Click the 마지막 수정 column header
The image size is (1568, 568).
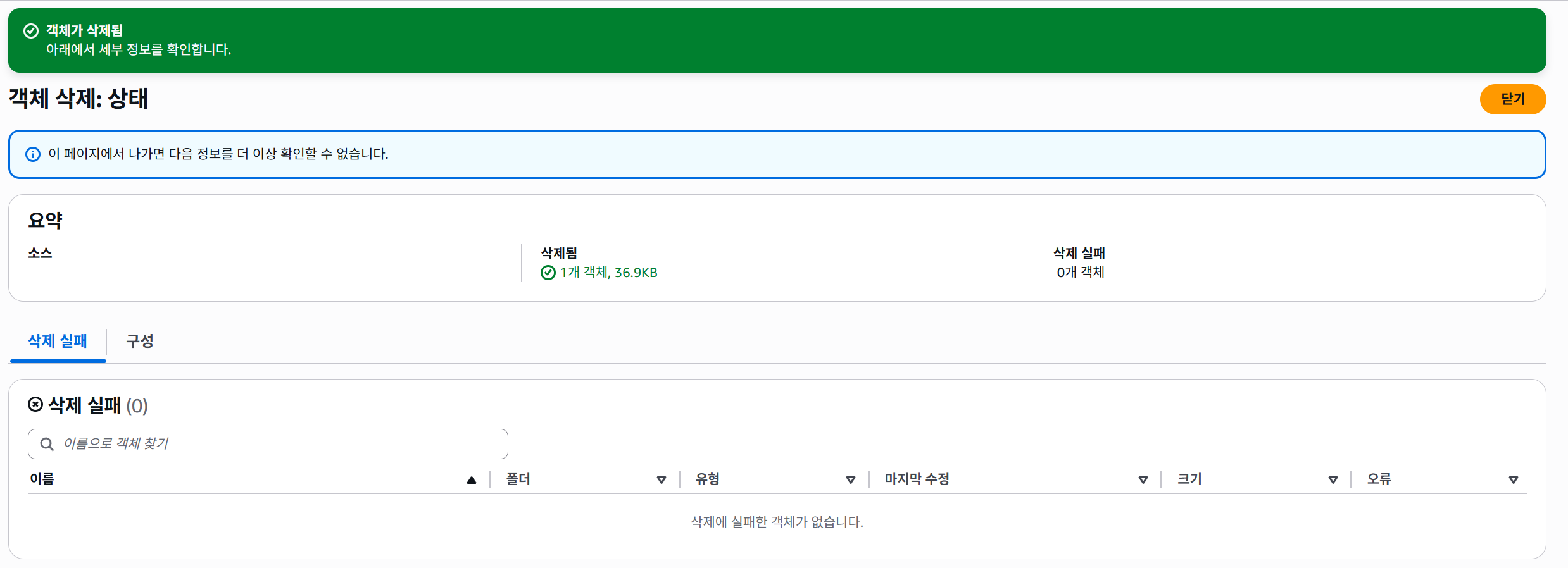(917, 479)
